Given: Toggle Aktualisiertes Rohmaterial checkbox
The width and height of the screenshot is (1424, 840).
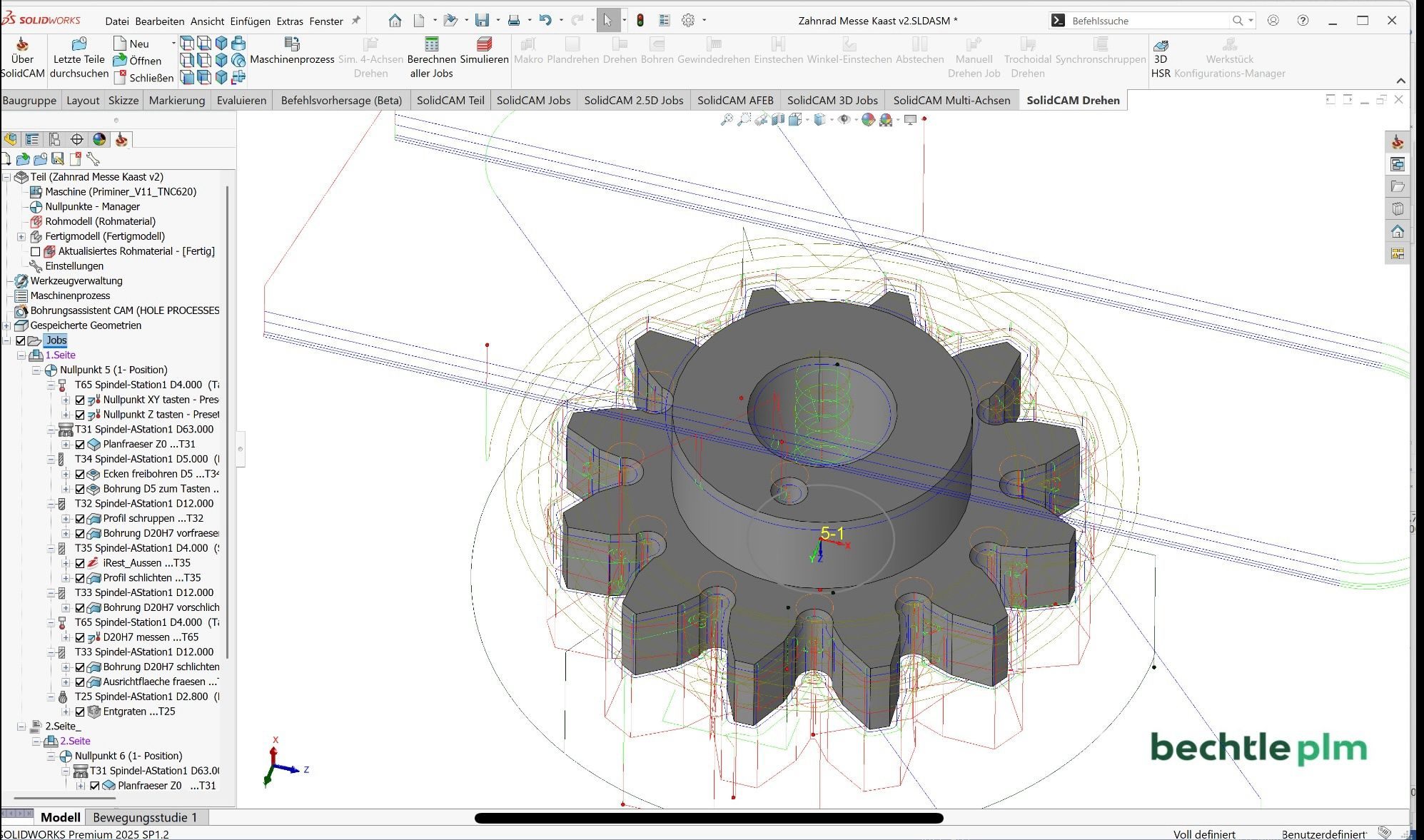Looking at the screenshot, I should pos(35,251).
